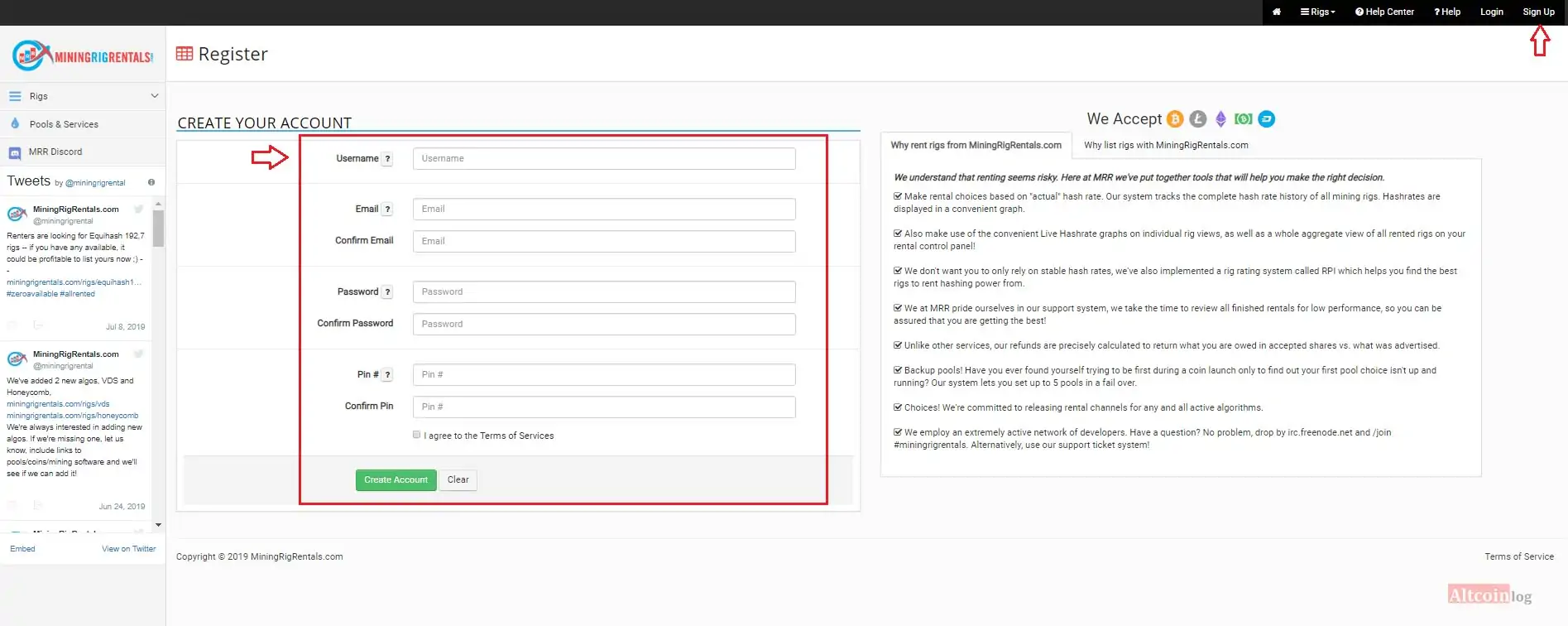Click the Litecoin accepted coin icon

click(x=1198, y=119)
